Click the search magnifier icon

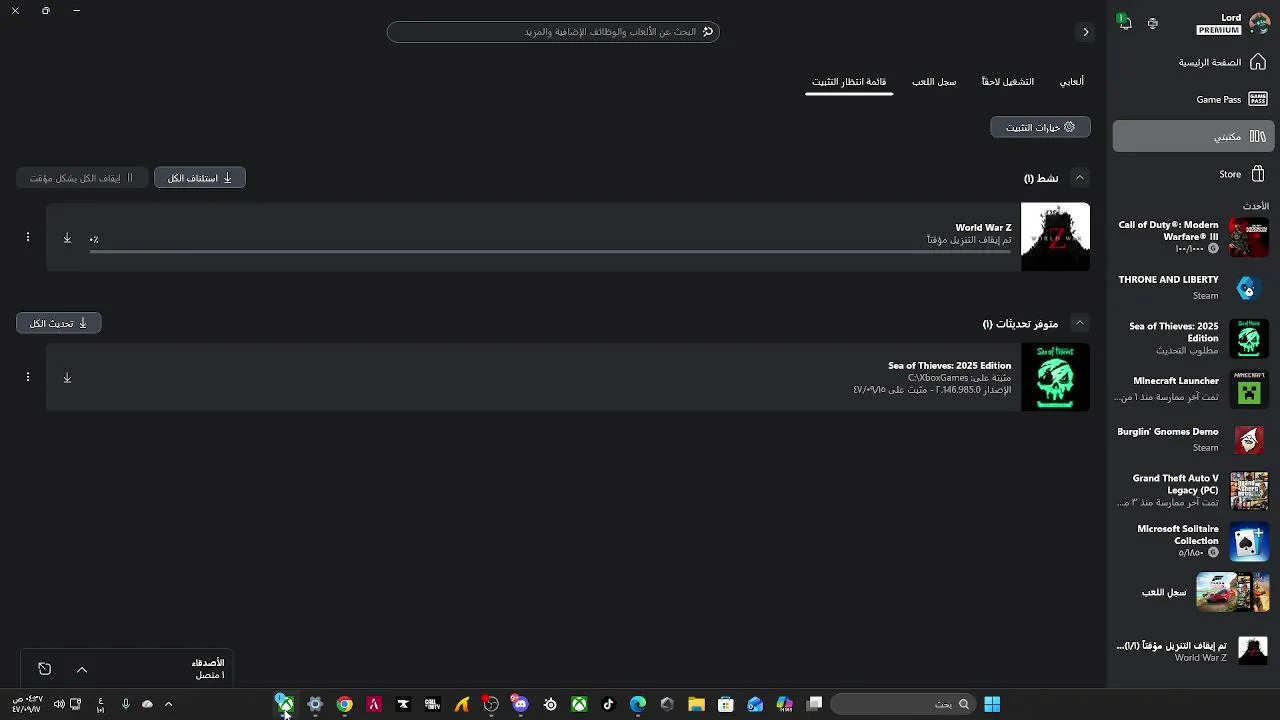pos(708,32)
